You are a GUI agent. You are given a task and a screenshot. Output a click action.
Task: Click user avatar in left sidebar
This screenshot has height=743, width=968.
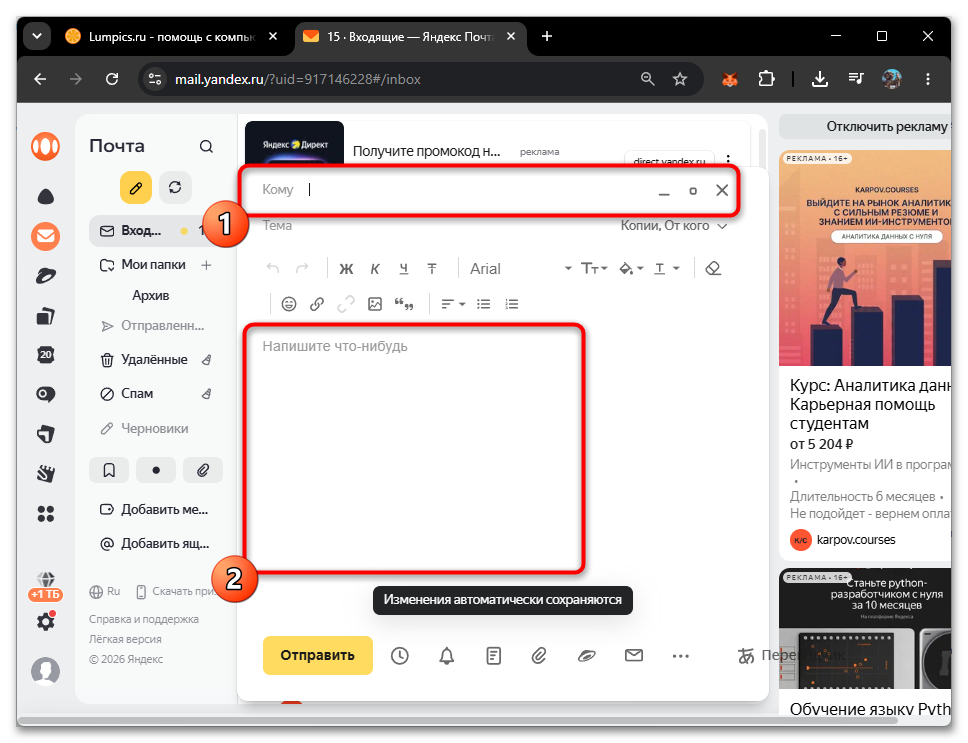pos(46,671)
